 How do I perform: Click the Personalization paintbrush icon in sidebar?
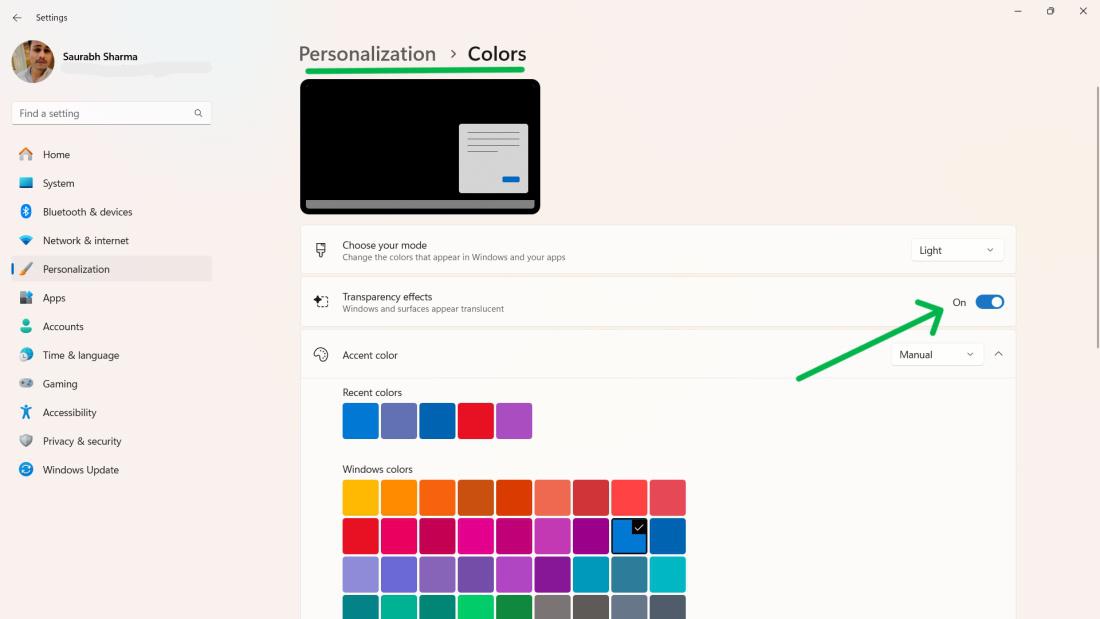26,269
